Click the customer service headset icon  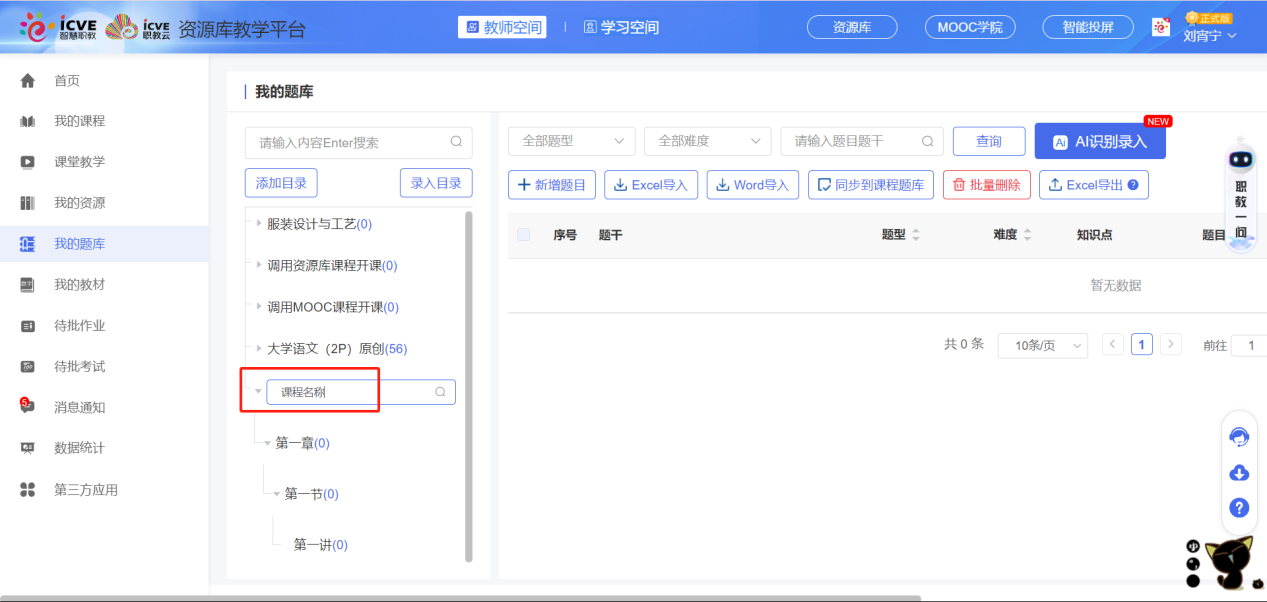pos(1238,436)
